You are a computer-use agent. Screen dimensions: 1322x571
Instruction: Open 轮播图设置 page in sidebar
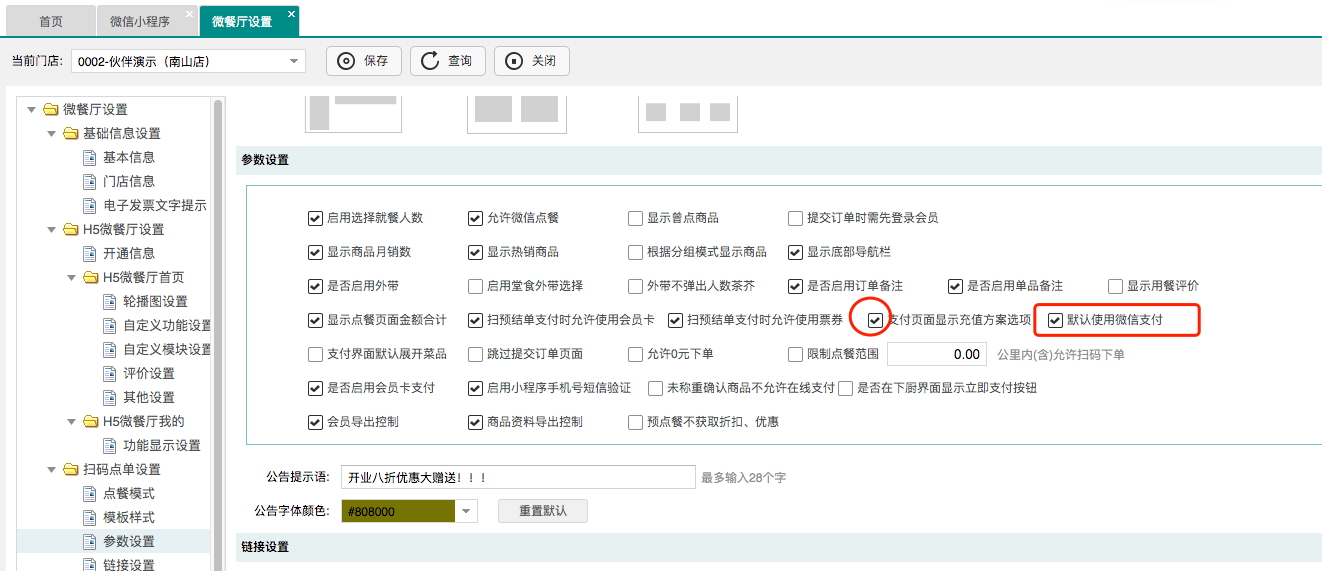pos(155,301)
